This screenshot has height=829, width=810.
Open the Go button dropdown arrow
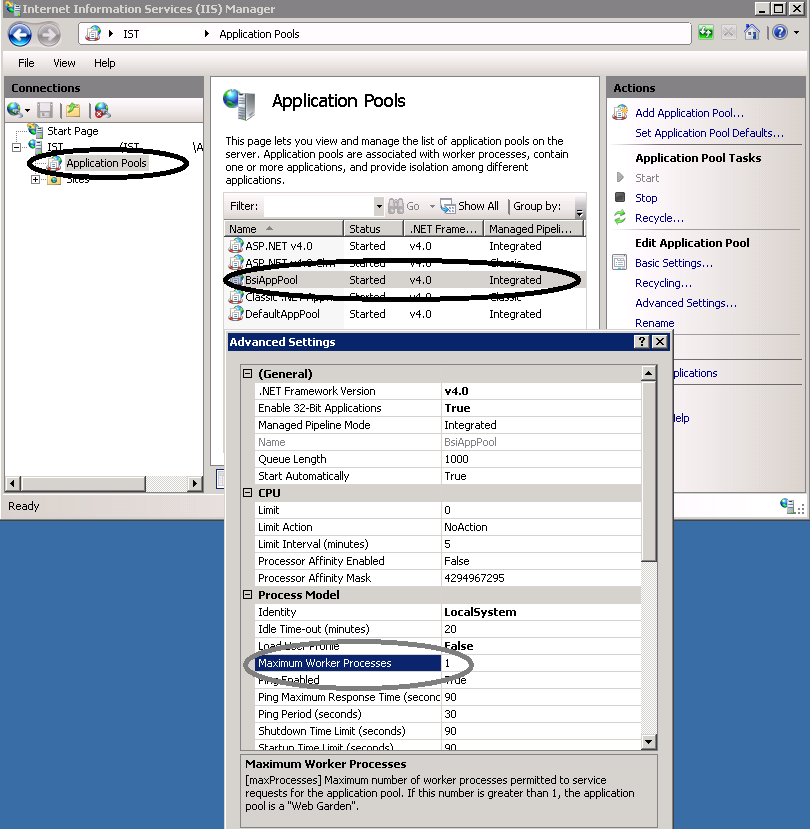point(432,206)
